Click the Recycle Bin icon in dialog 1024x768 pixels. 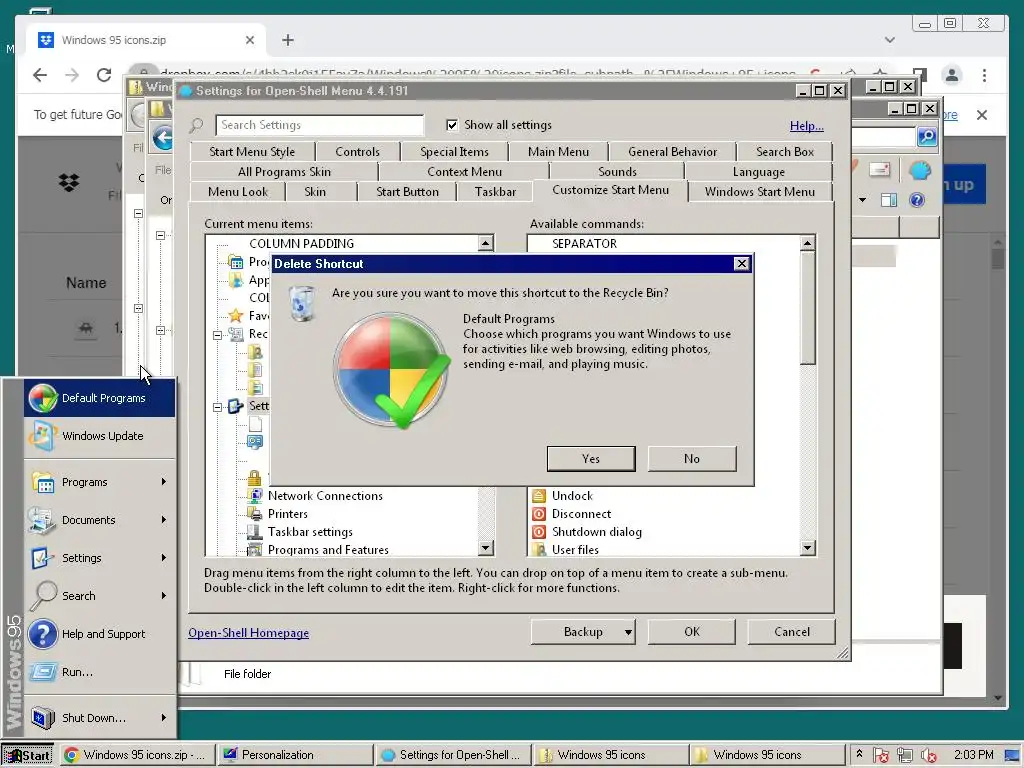click(302, 303)
